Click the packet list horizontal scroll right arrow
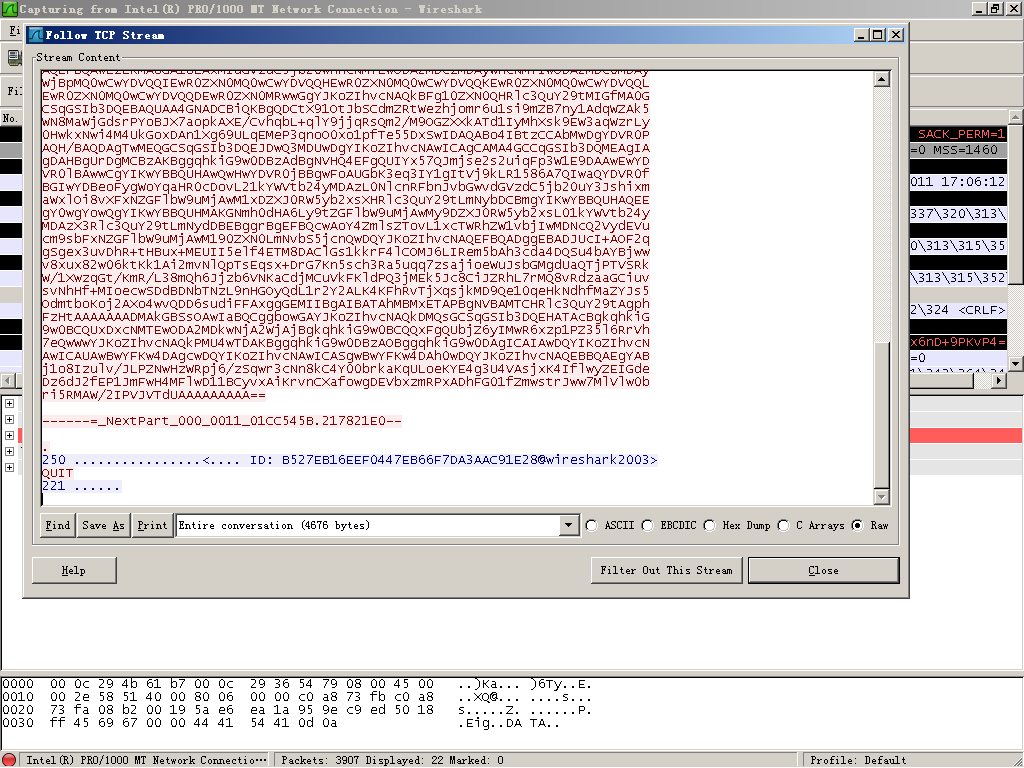Viewport: 1024px width, 768px height. tap(999, 380)
